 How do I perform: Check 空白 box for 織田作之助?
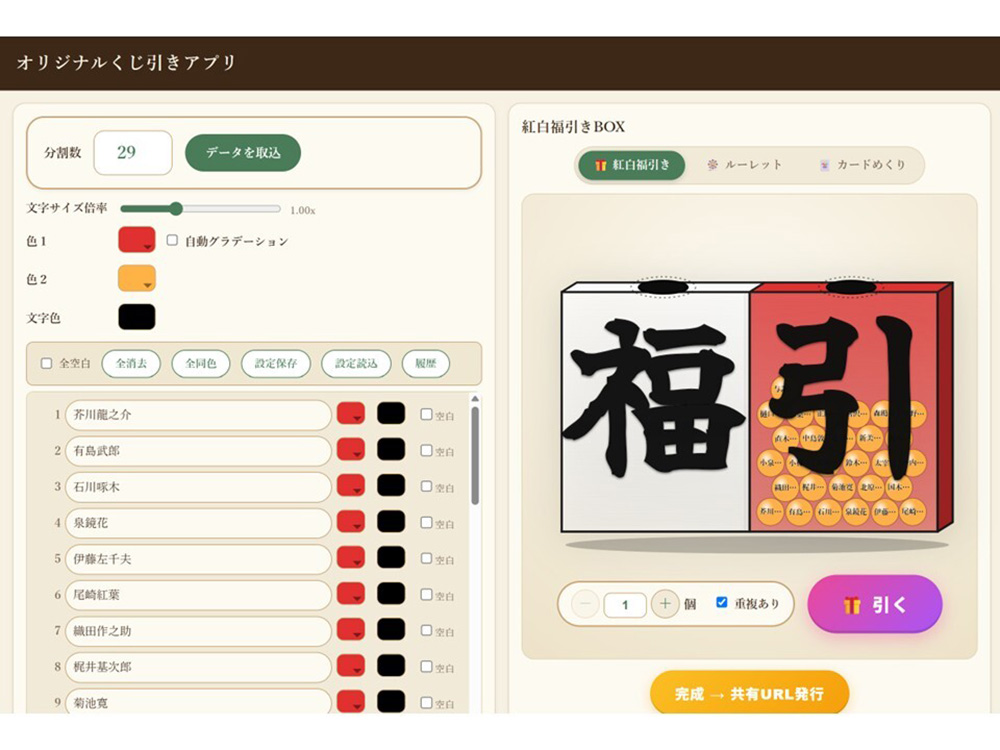(426, 630)
